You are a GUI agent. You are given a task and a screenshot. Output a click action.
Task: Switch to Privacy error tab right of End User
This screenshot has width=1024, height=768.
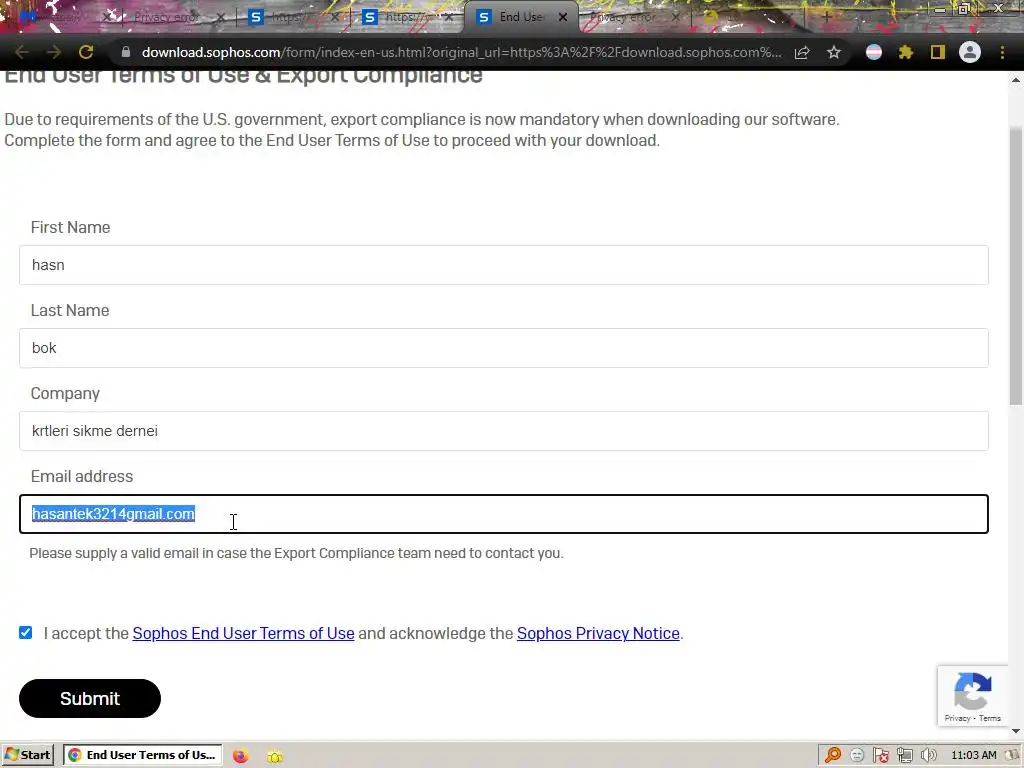pyautogui.click(x=632, y=17)
